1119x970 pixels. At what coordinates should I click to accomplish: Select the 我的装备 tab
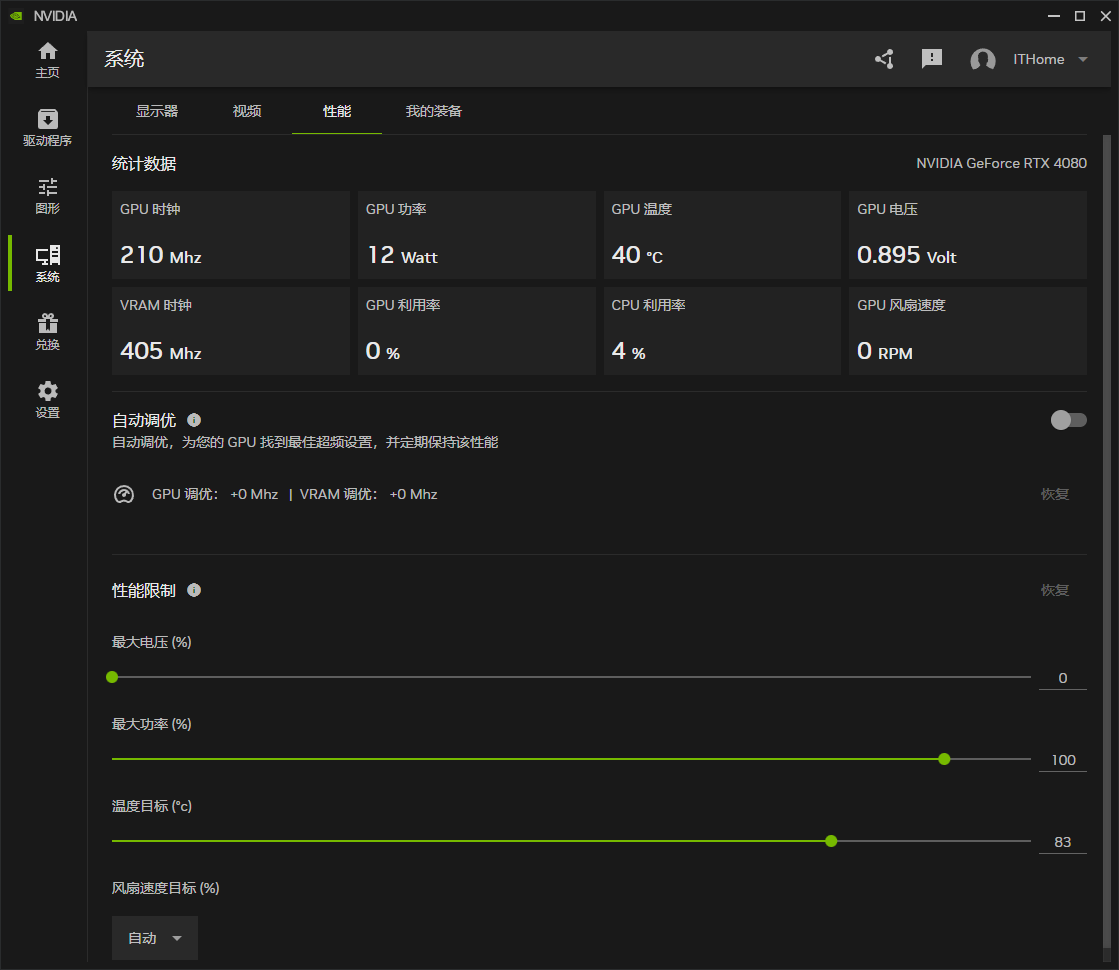click(433, 111)
